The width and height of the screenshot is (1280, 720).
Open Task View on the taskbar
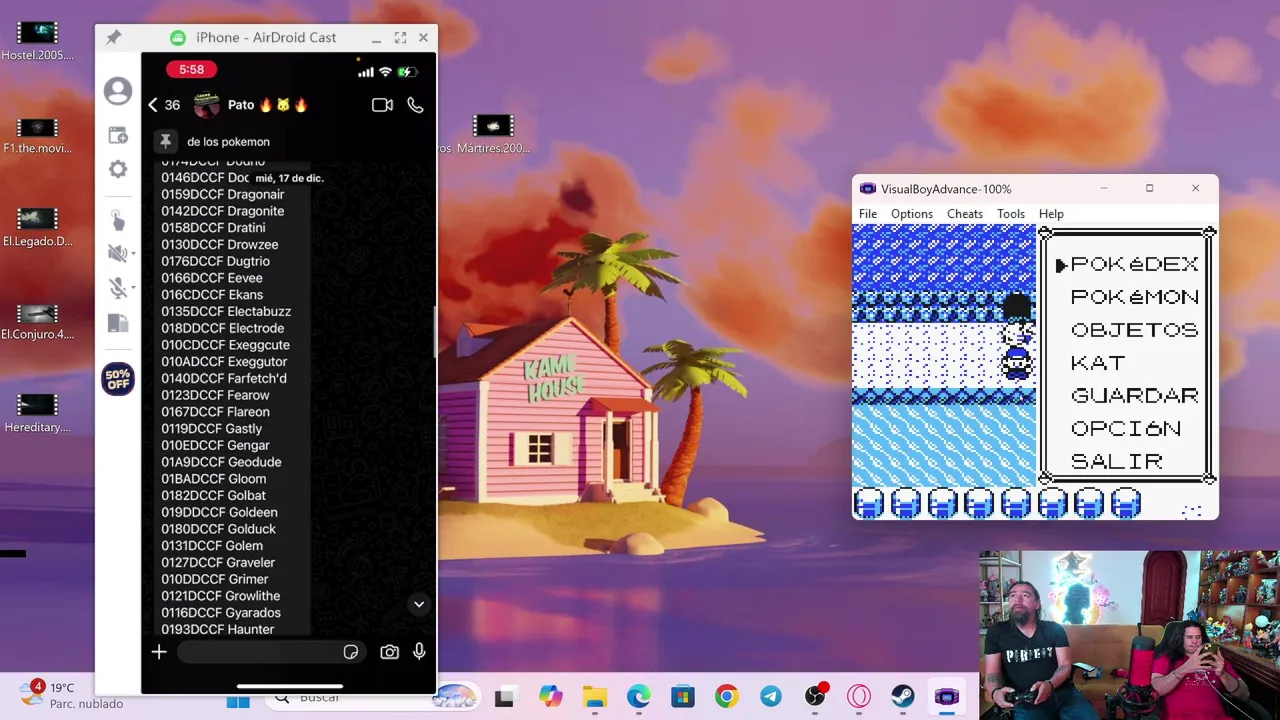tap(504, 697)
